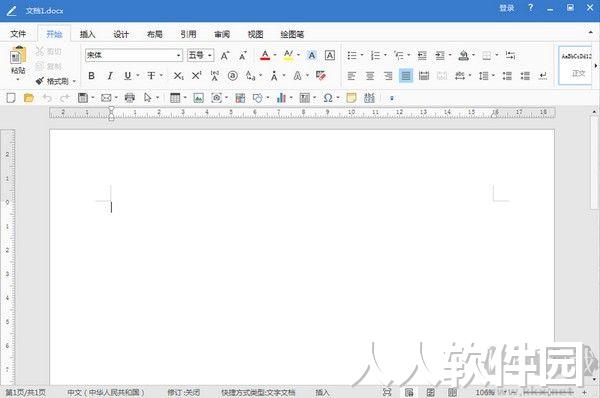
Task: Toggle Bold formatting
Action: pos(91,76)
